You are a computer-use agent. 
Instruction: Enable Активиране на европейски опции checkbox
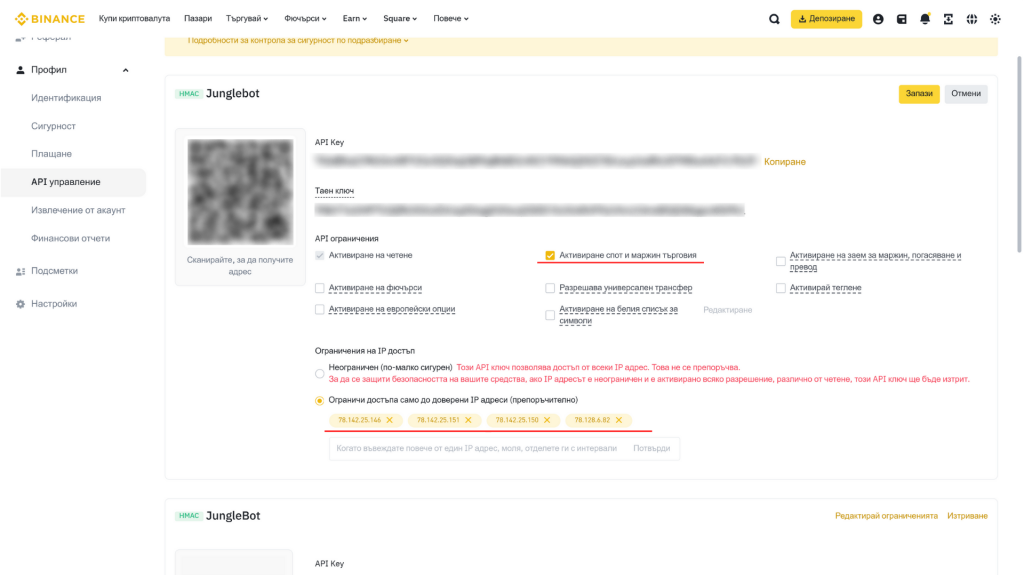click(319, 310)
